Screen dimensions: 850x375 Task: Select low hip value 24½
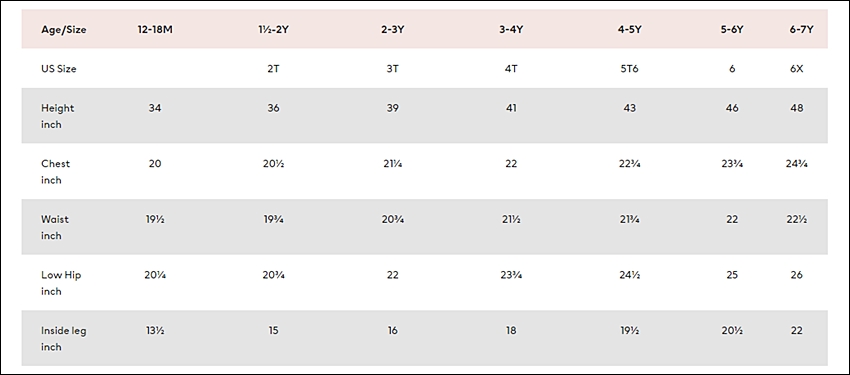click(x=629, y=275)
